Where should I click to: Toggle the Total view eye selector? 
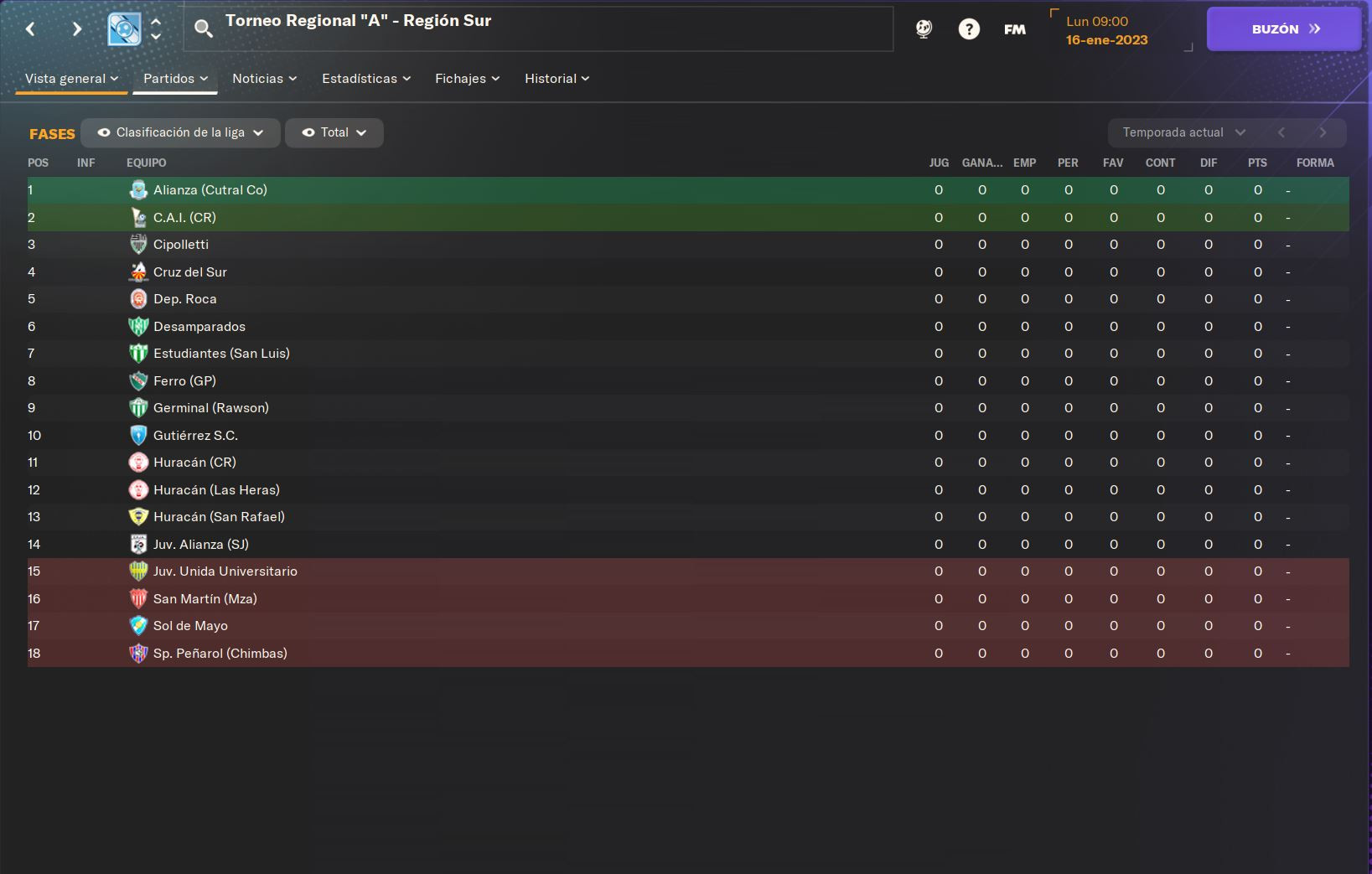coord(334,132)
